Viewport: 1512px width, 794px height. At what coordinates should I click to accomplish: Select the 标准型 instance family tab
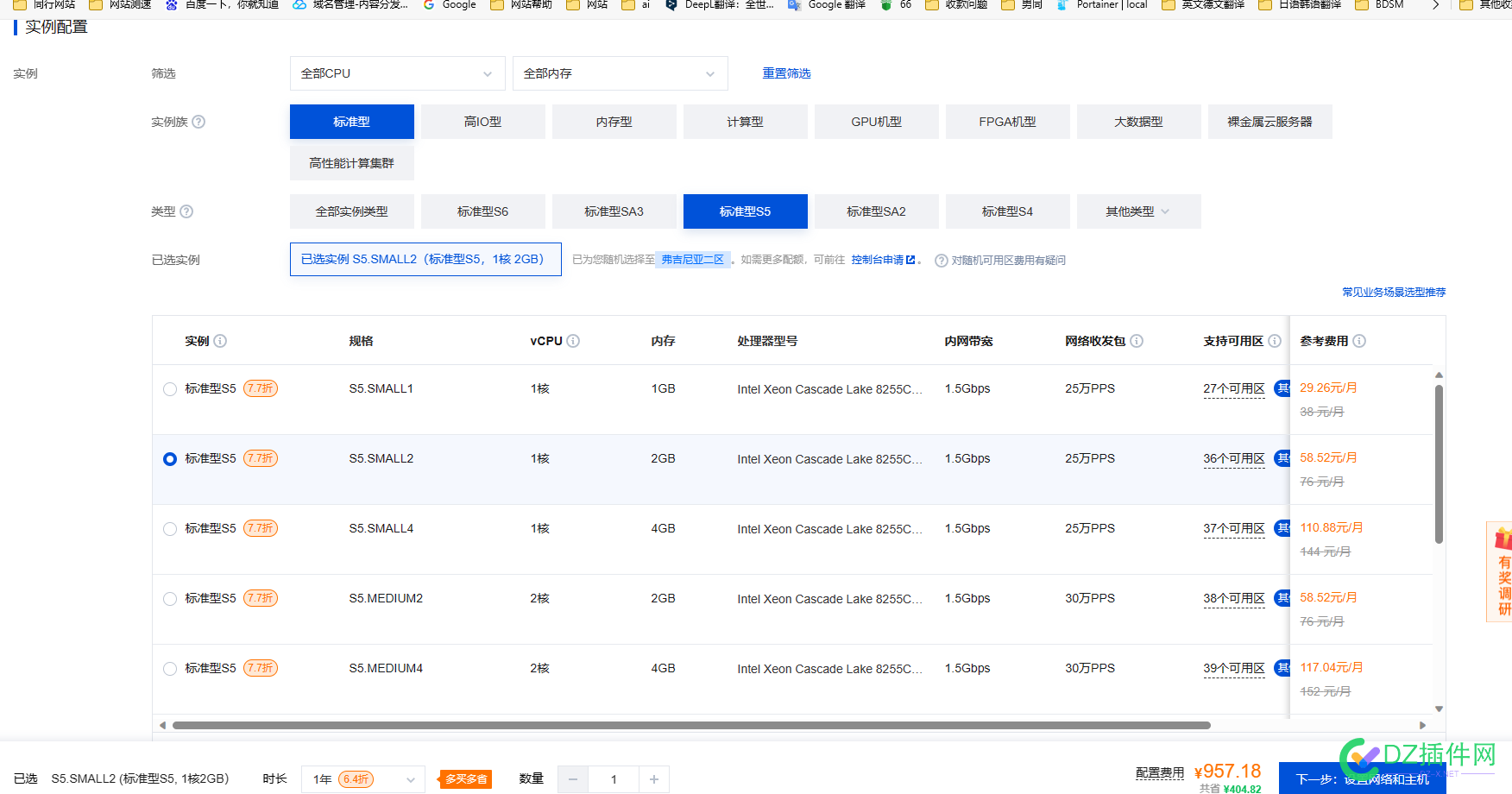tap(352, 122)
